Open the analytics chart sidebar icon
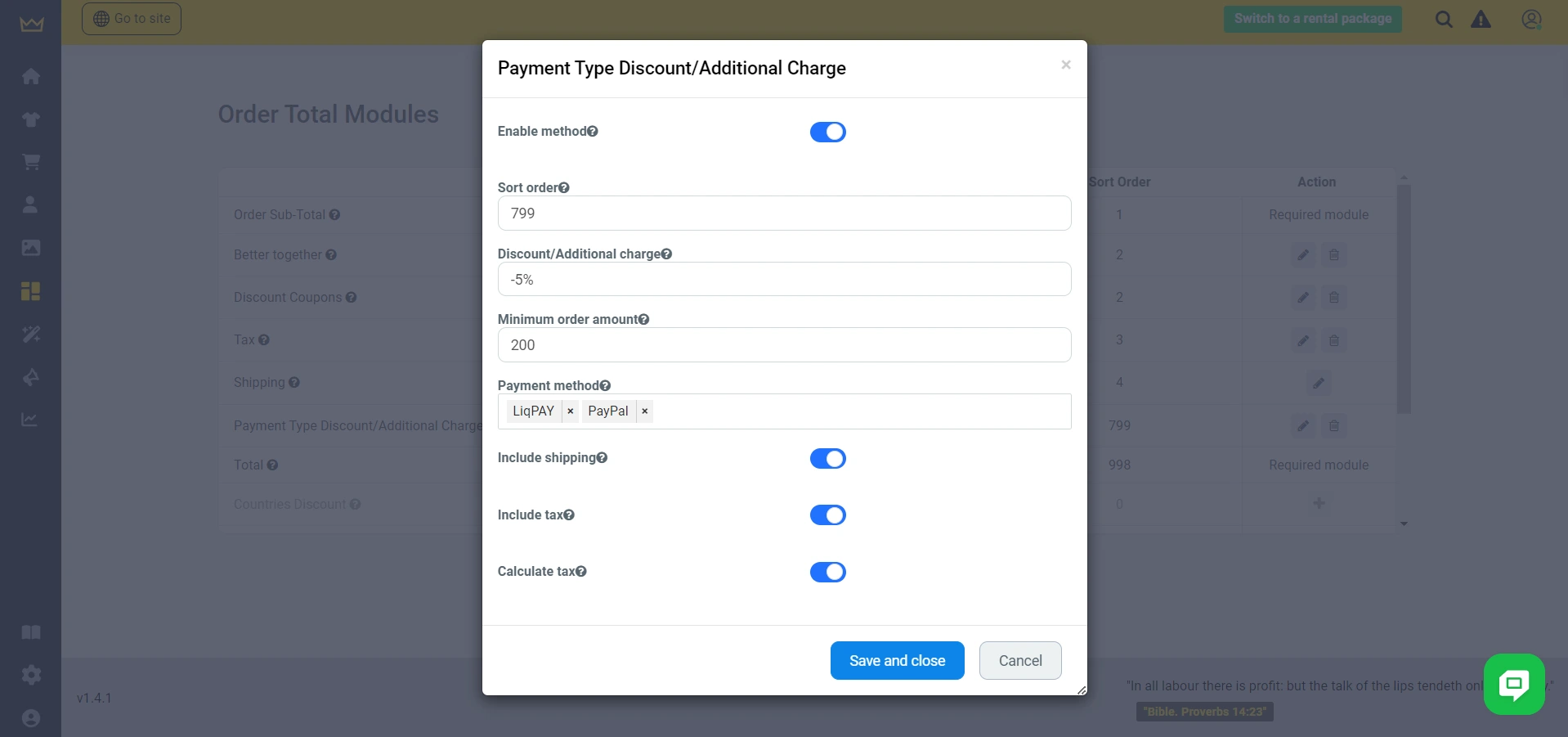The image size is (1568, 737). (x=30, y=420)
